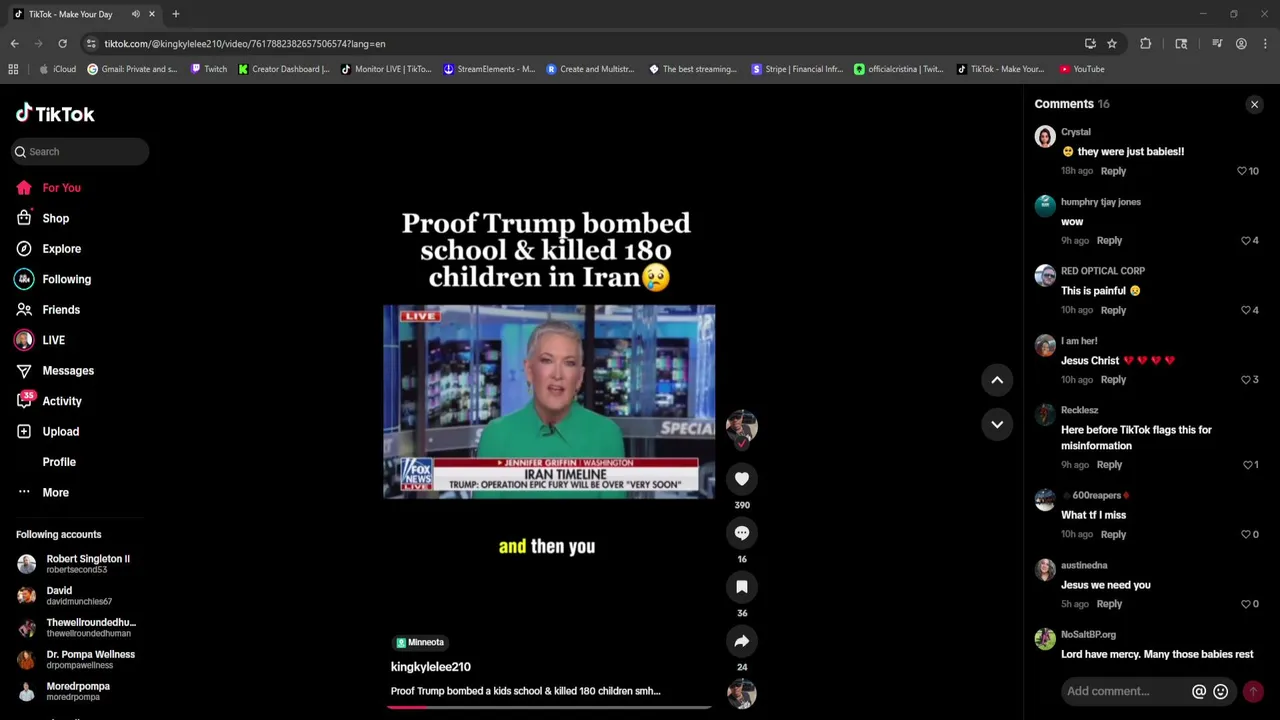This screenshot has height=720, width=1280.
Task: Open the video comments icon
Action: tap(742, 533)
